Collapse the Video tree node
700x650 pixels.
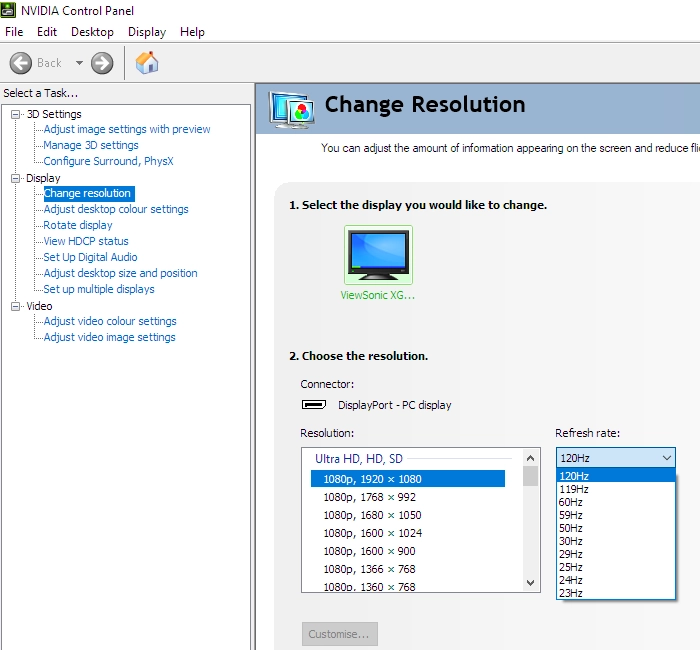tap(15, 306)
